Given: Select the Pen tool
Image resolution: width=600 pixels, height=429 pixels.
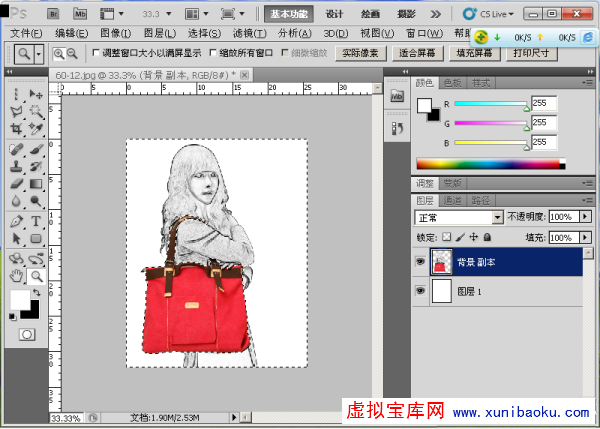Looking at the screenshot, I should click(x=16, y=221).
